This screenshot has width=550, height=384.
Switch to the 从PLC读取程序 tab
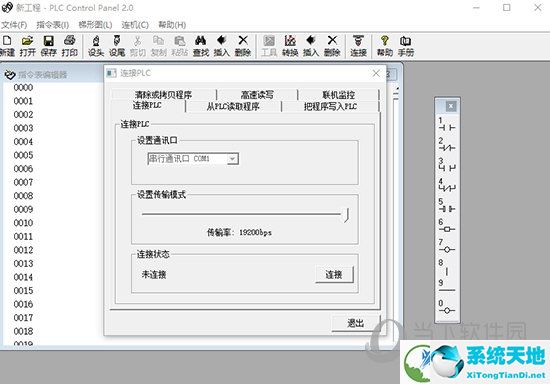pos(233,106)
